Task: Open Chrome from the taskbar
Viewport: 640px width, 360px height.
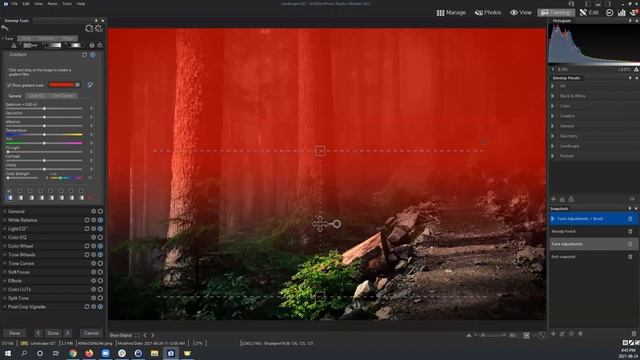Action: point(73,353)
